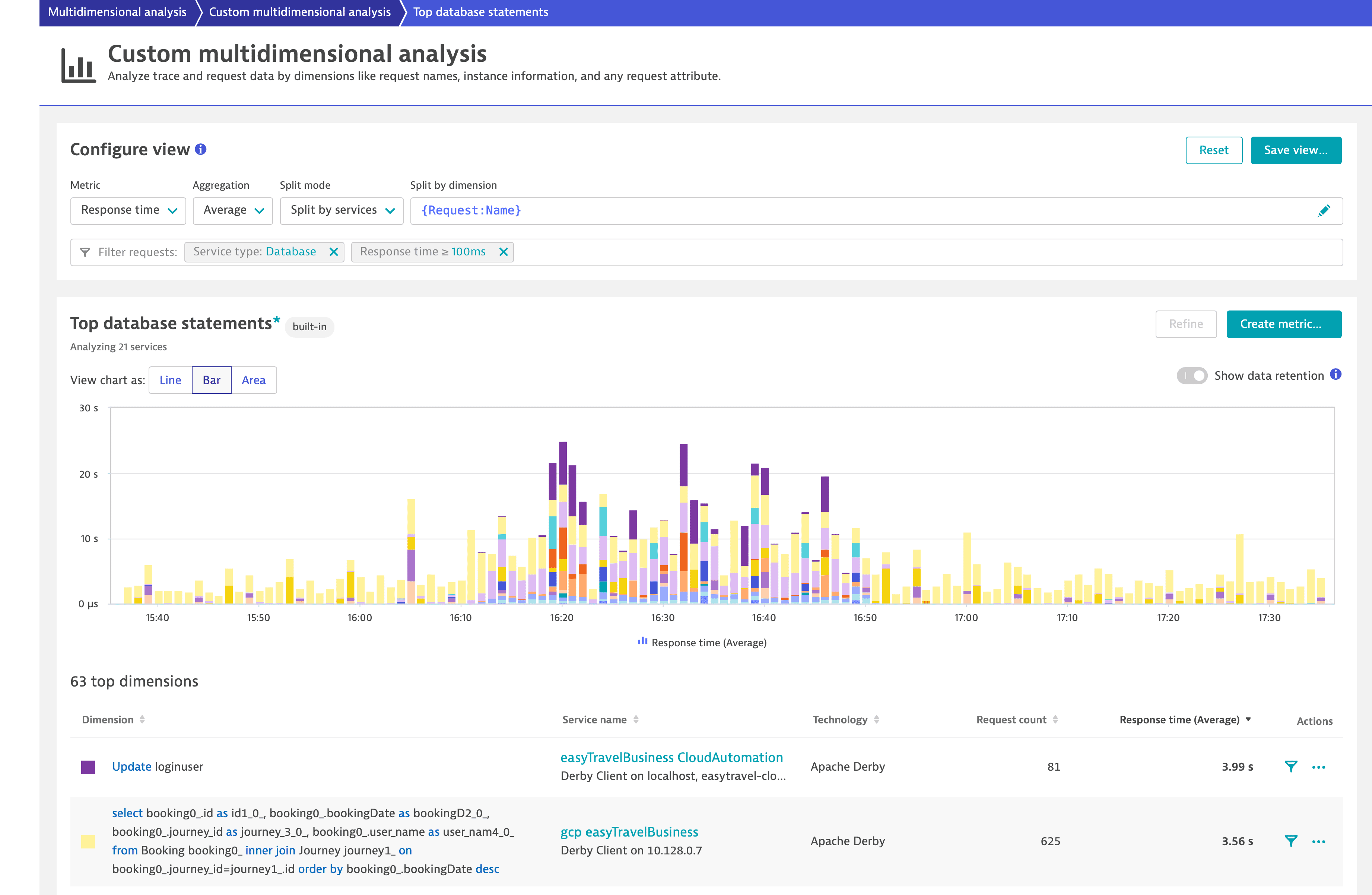Click the Show data retention info icon
The image size is (1372, 895).
[1336, 375]
